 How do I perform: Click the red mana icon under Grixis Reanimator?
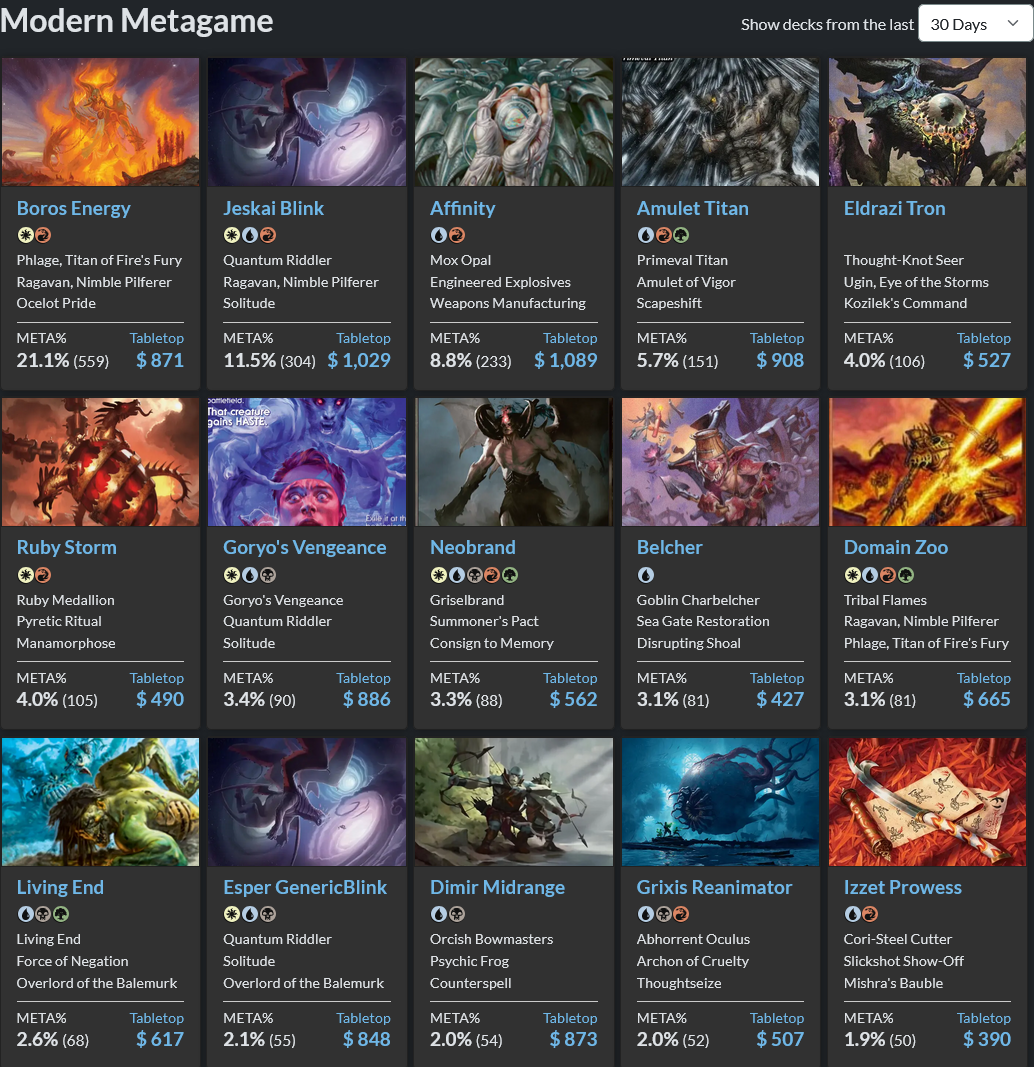click(681, 914)
